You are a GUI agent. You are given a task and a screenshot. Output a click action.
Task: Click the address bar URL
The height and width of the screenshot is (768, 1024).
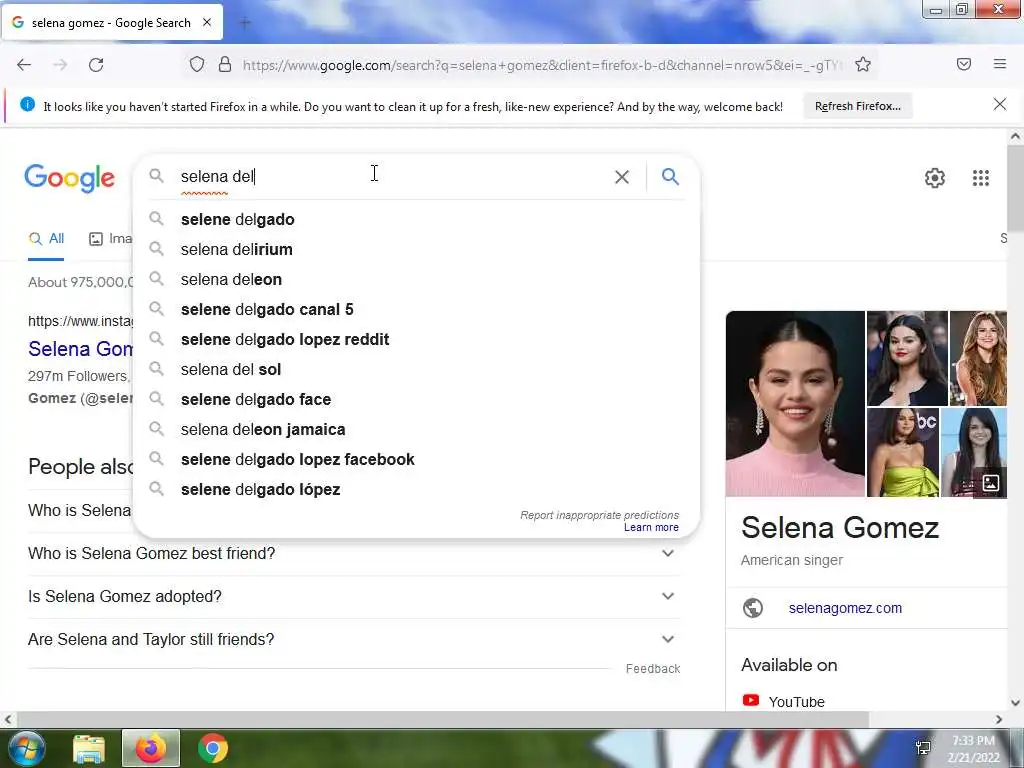tap(542, 65)
